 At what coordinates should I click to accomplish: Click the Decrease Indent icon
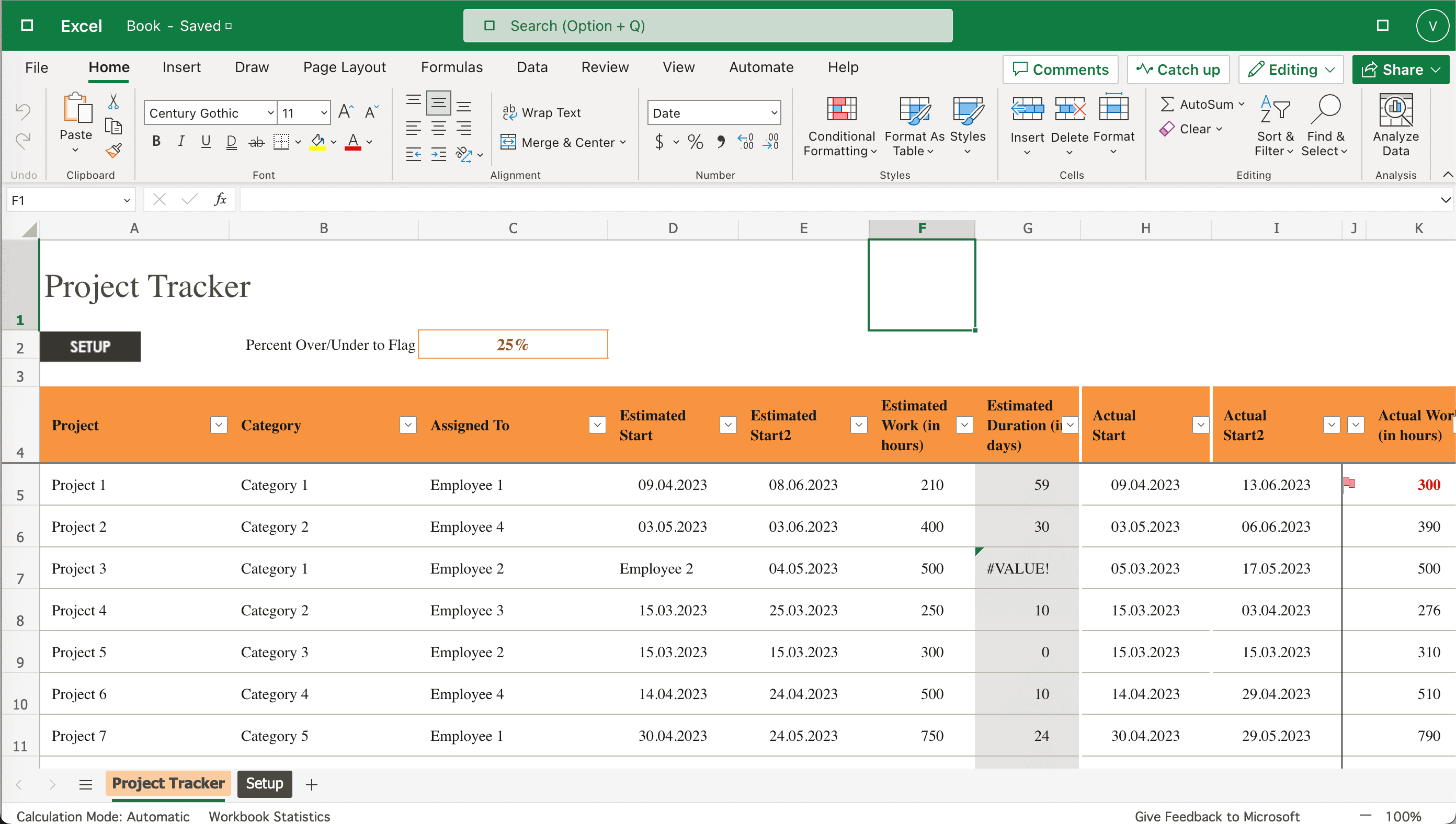pos(413,154)
